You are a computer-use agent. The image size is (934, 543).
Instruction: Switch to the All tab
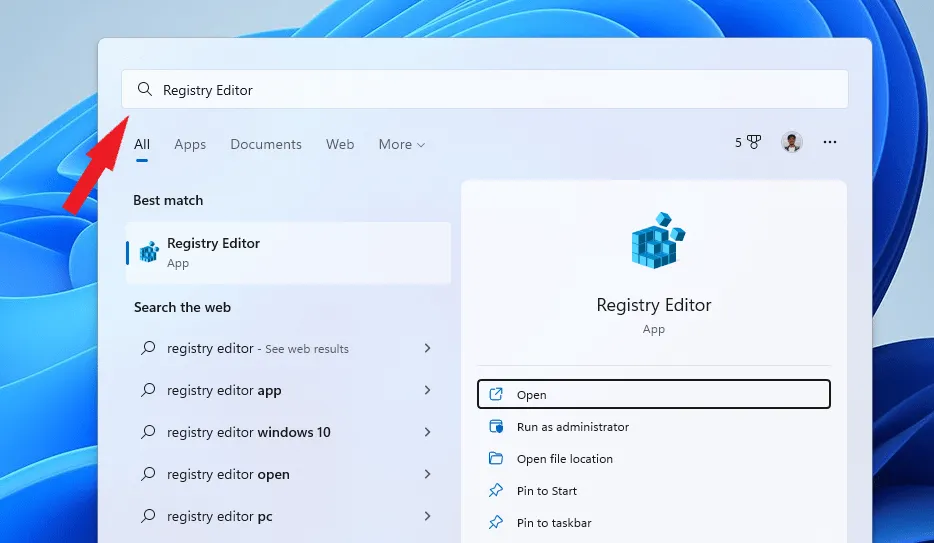[x=142, y=144]
